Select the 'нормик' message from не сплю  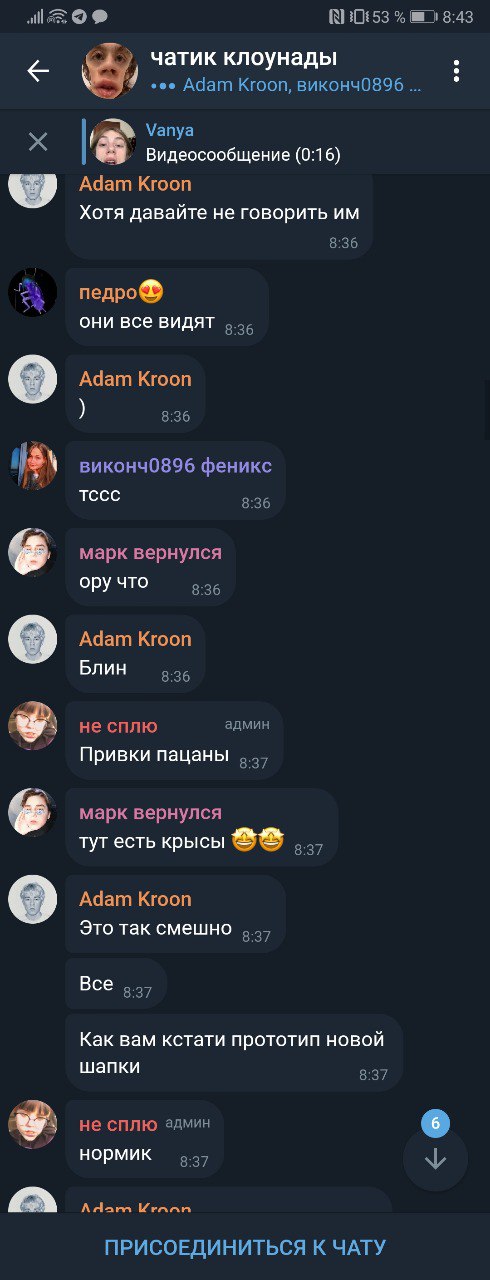[144, 1140]
